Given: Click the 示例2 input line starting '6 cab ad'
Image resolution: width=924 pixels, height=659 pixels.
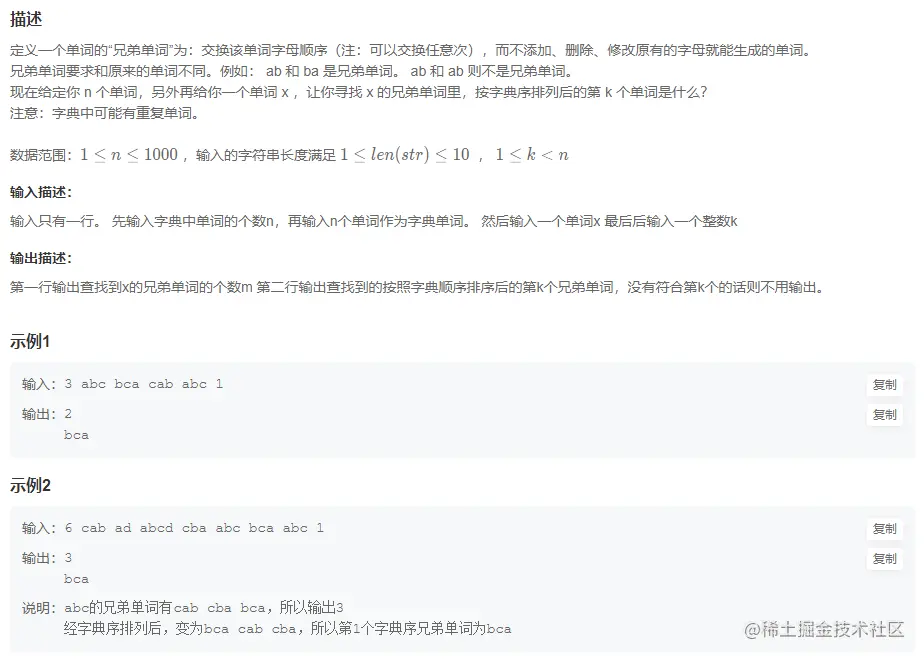Looking at the screenshot, I should pos(194,528).
